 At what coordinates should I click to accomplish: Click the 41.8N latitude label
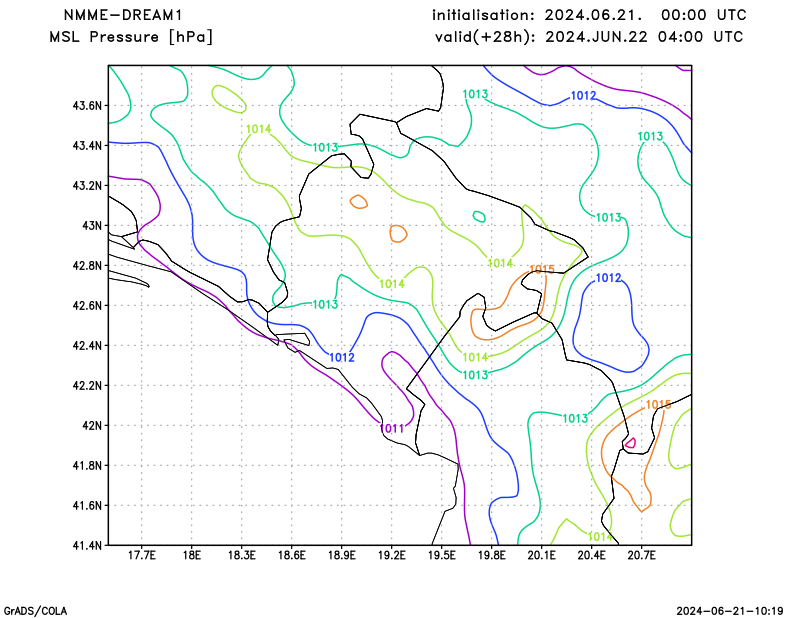tap(87, 465)
